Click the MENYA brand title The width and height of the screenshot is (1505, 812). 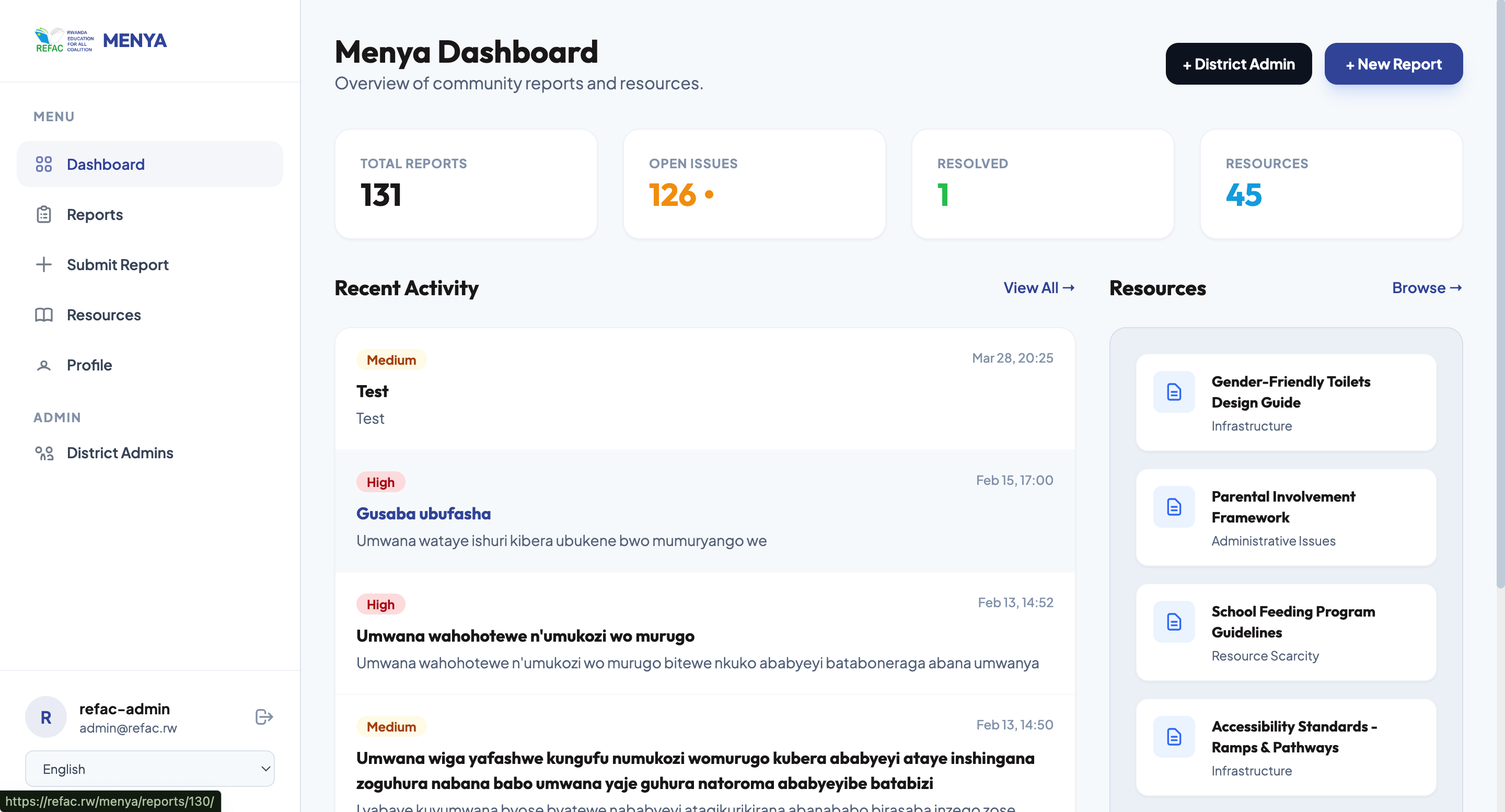point(135,40)
